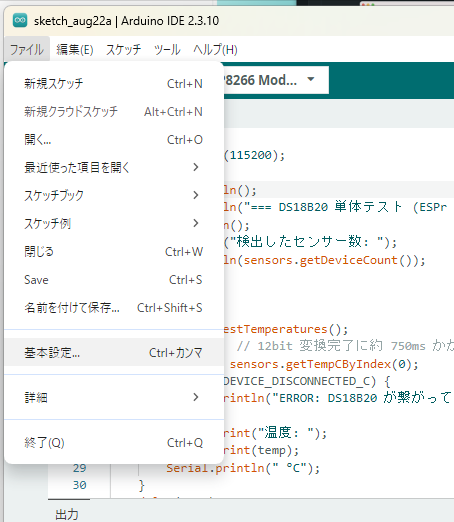Viewport: 454px width, 522px height.
Task: Choose 名前を付けて保存... entry
Action: pyautogui.click(x=114, y=307)
